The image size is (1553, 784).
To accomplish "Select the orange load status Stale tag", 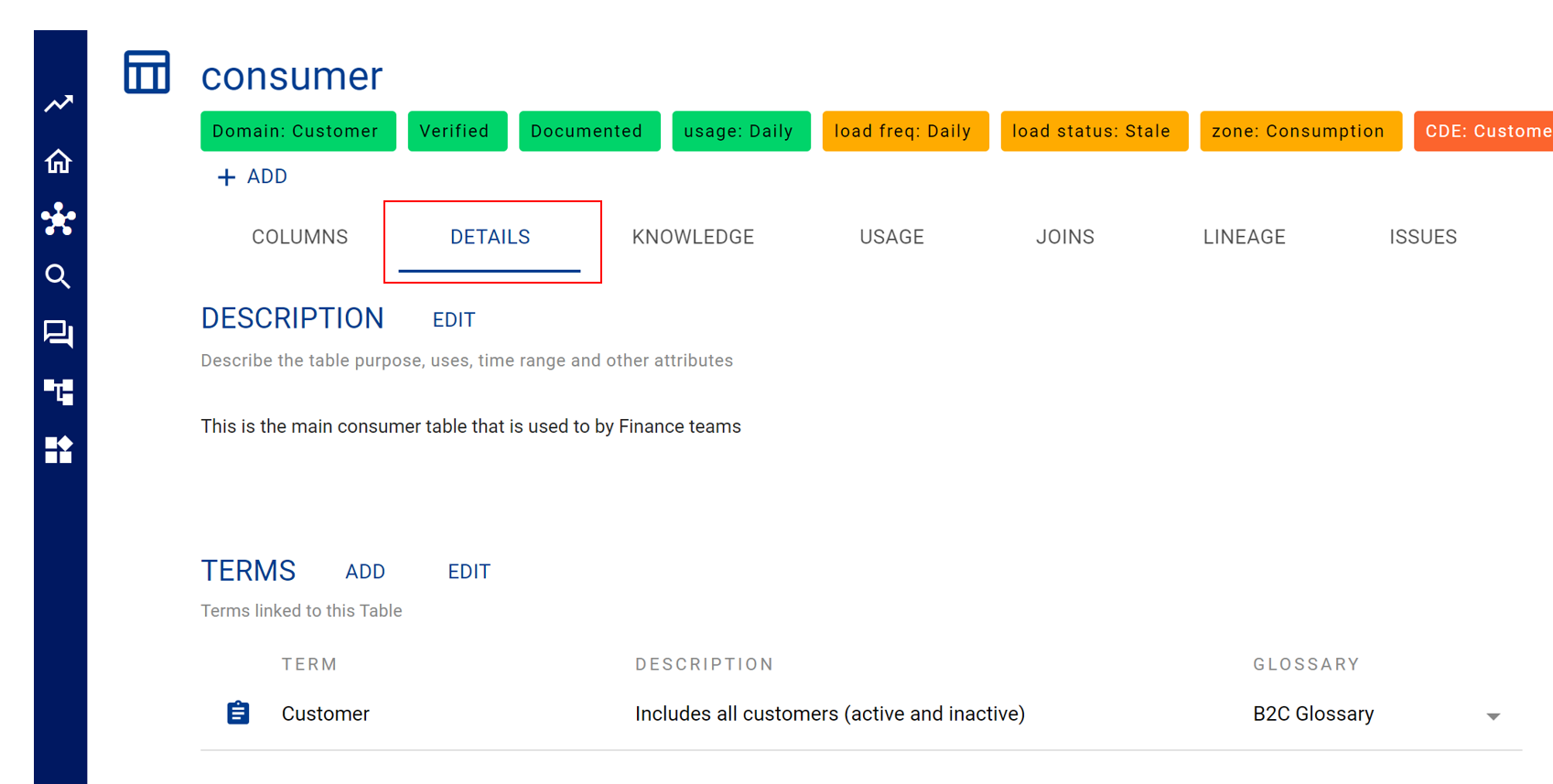I will (1093, 131).
